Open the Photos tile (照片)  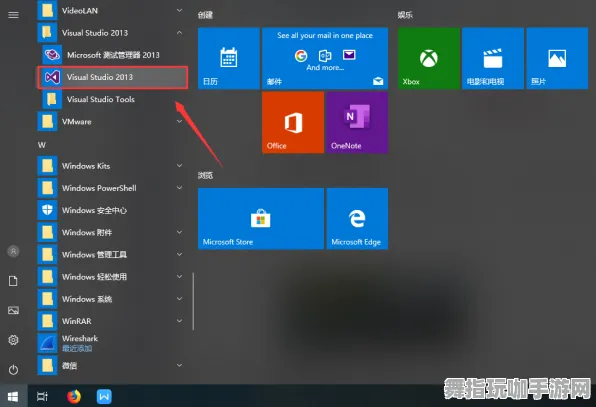[x=557, y=58]
